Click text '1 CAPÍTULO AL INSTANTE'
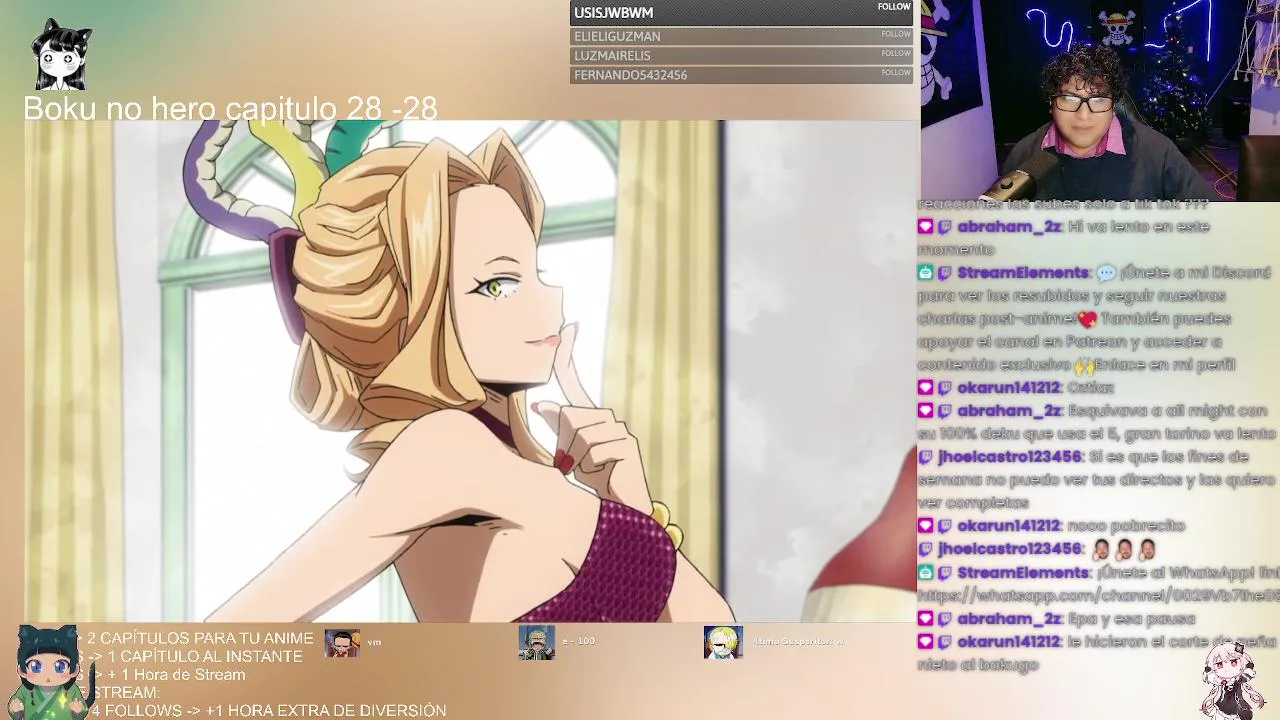This screenshot has height=720, width=1280. coord(204,656)
